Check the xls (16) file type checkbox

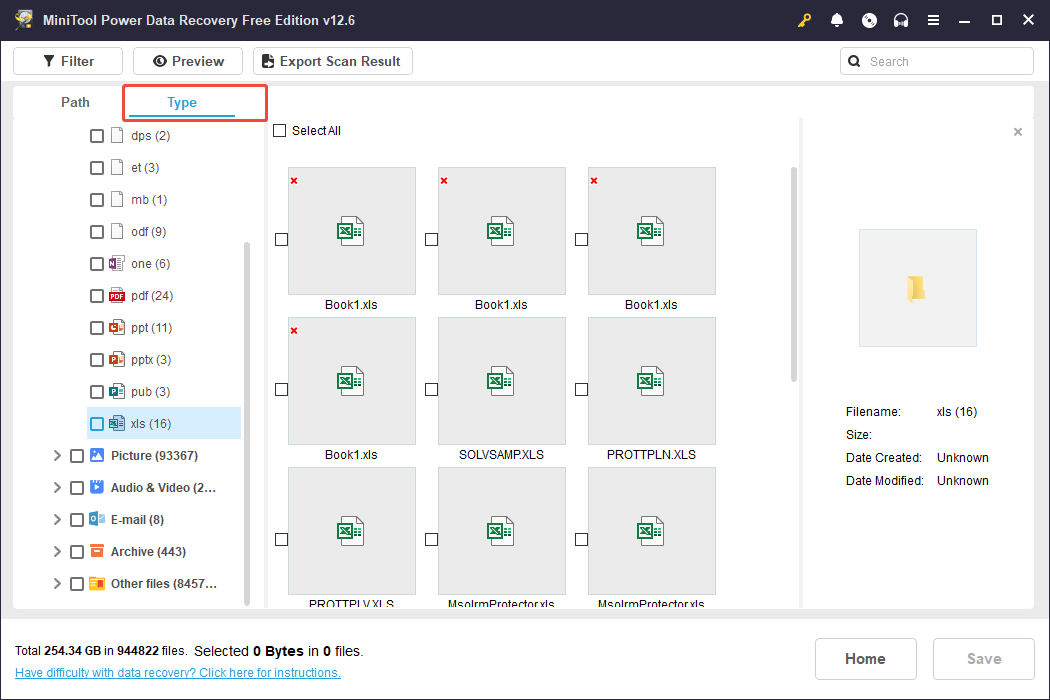click(x=97, y=423)
